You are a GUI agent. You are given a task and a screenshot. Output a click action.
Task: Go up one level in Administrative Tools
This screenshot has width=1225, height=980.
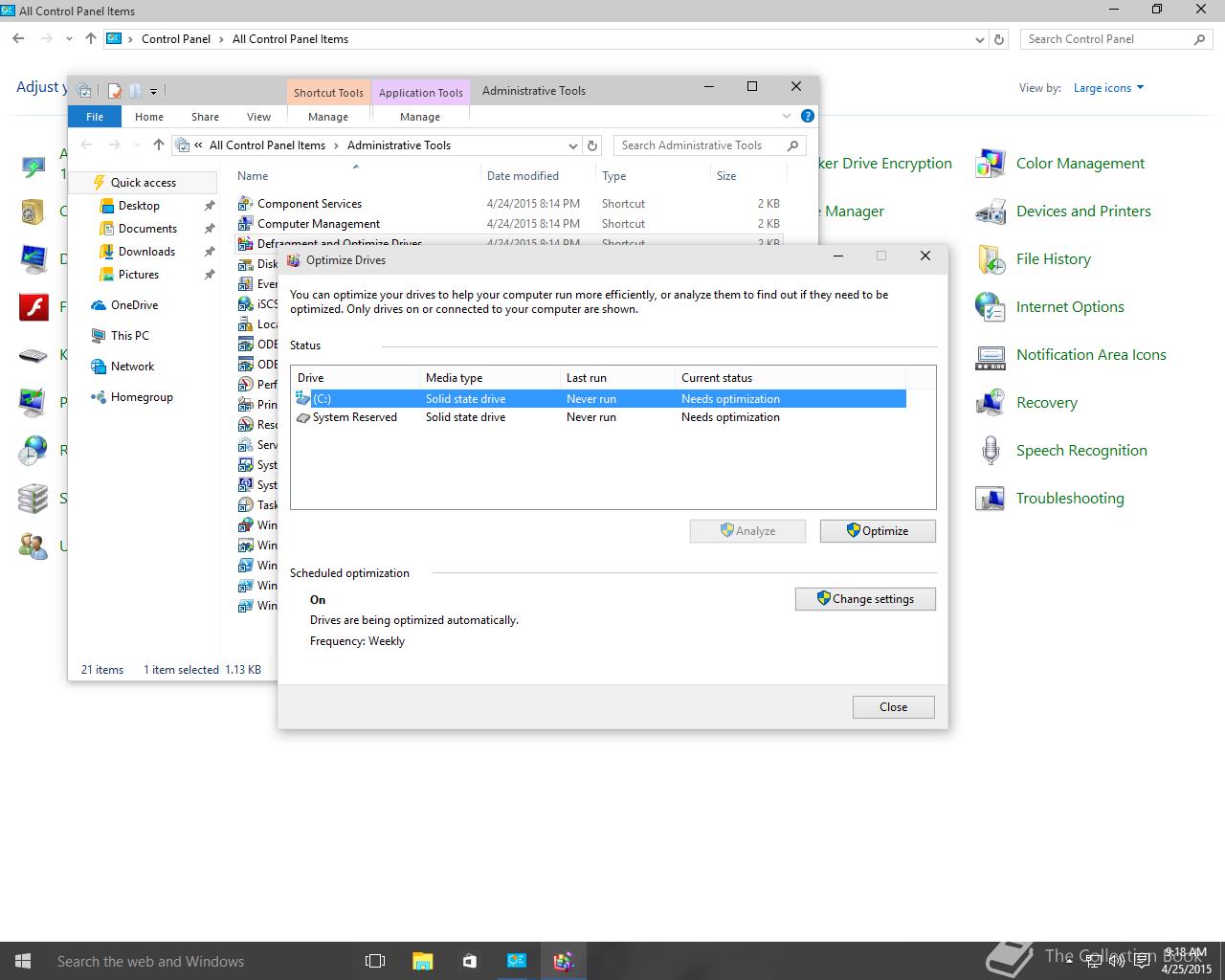coord(159,145)
